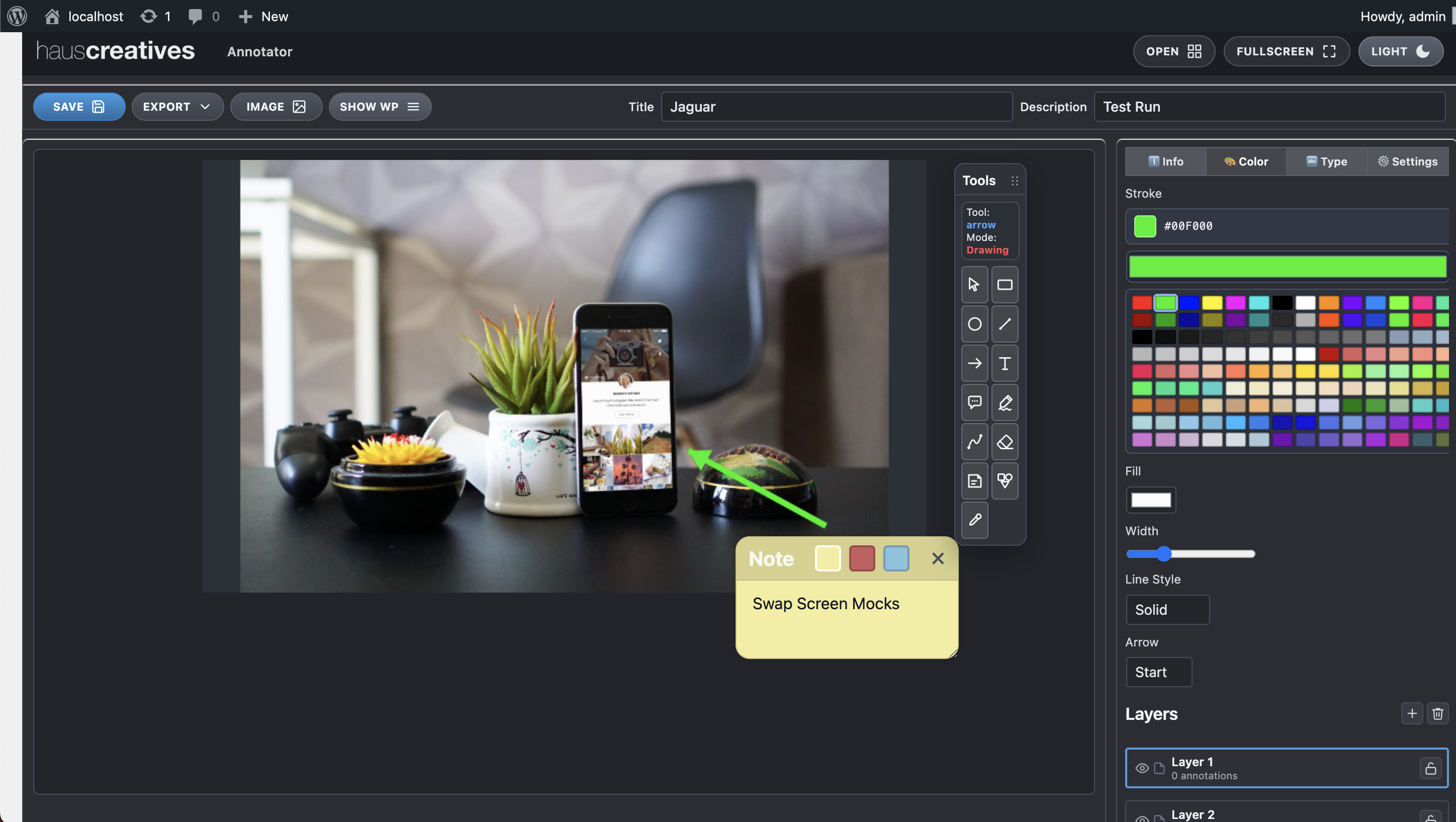Select the arrow tool
Screen dimensions: 1456x822
tap(974, 363)
